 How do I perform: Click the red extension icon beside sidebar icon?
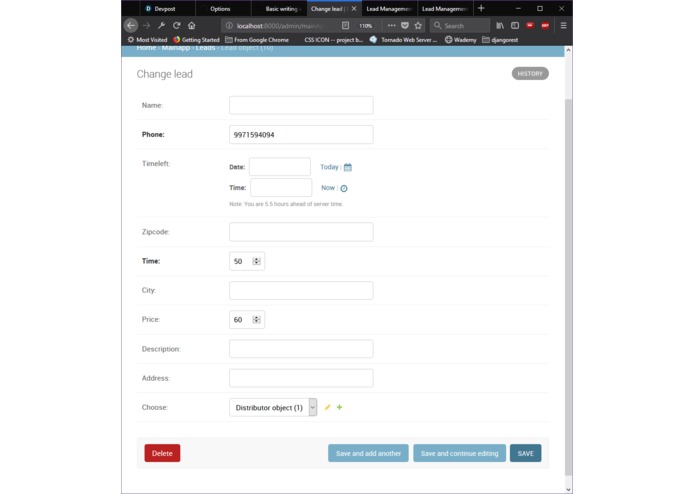pyautogui.click(x=530, y=26)
